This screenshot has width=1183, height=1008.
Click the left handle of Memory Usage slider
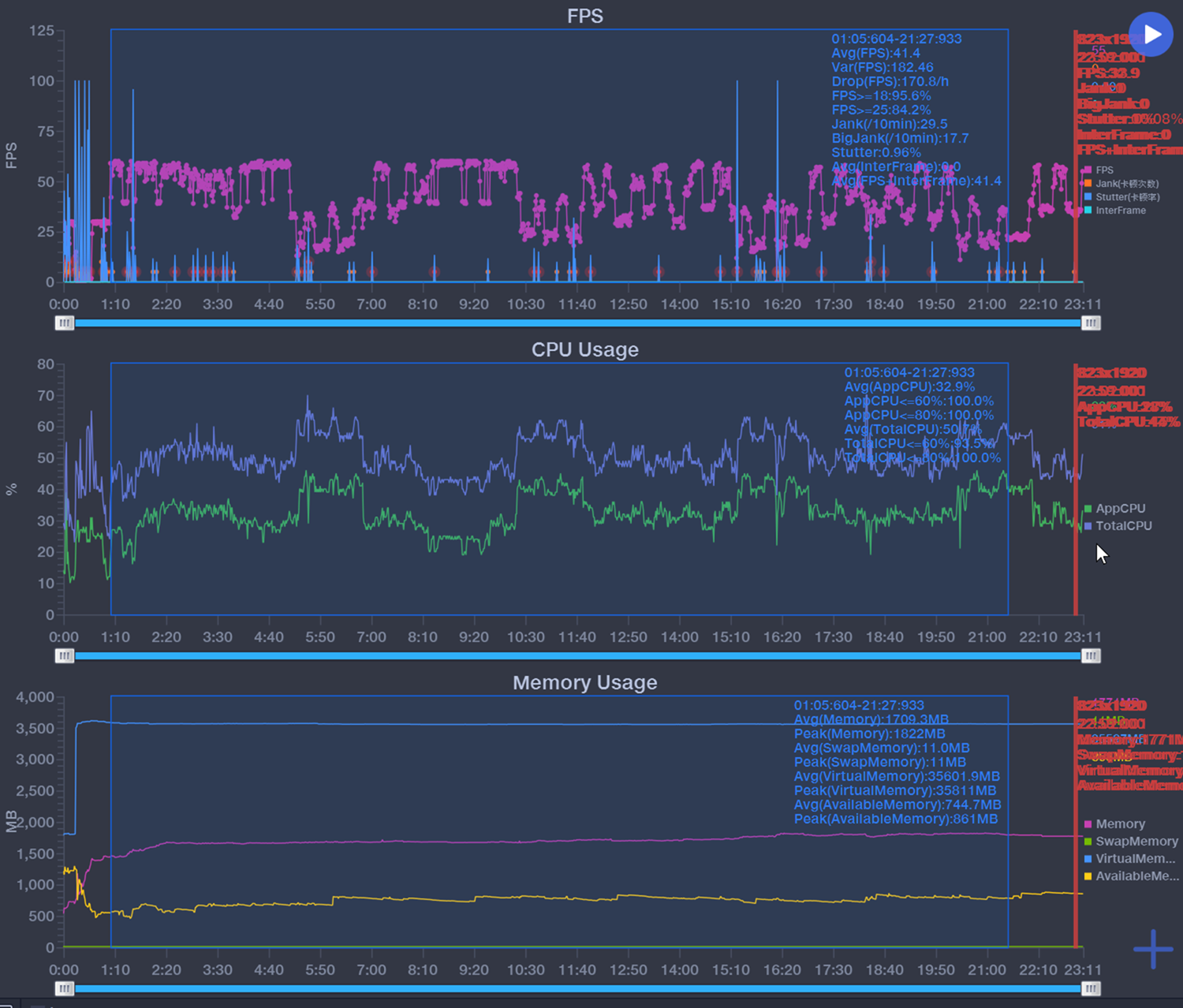(65, 988)
